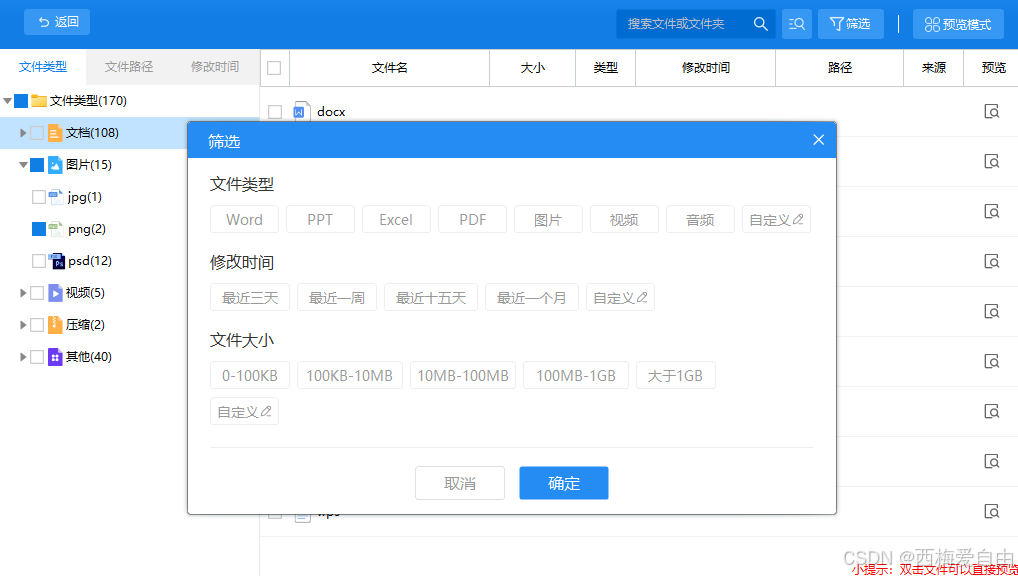Screen dimensions: 1018x576
Task: Expand the 压缩(2) tree node
Action: [23, 325]
